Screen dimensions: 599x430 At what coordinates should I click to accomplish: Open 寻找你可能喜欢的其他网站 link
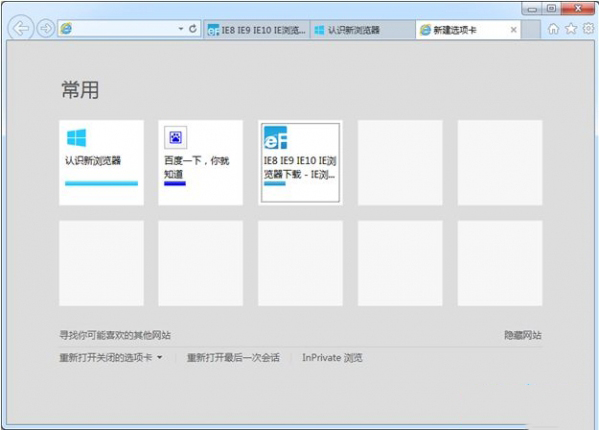click(x=115, y=335)
